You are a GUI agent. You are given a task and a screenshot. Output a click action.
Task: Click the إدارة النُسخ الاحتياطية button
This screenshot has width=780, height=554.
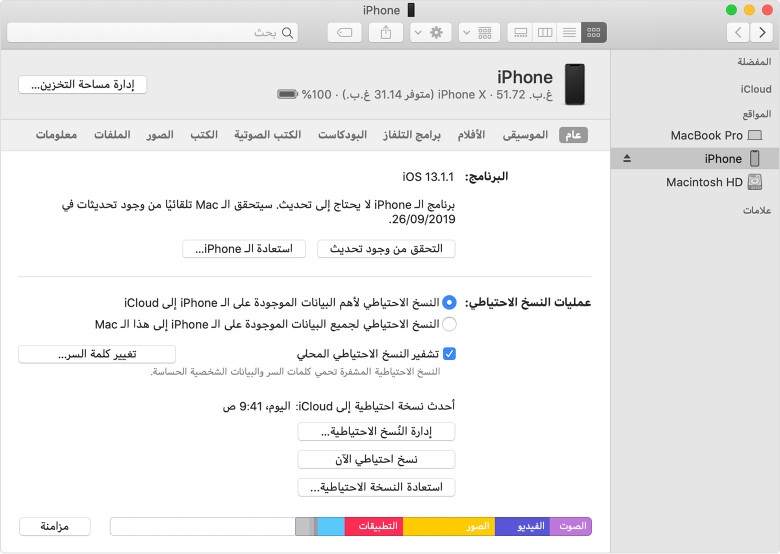pos(376,432)
